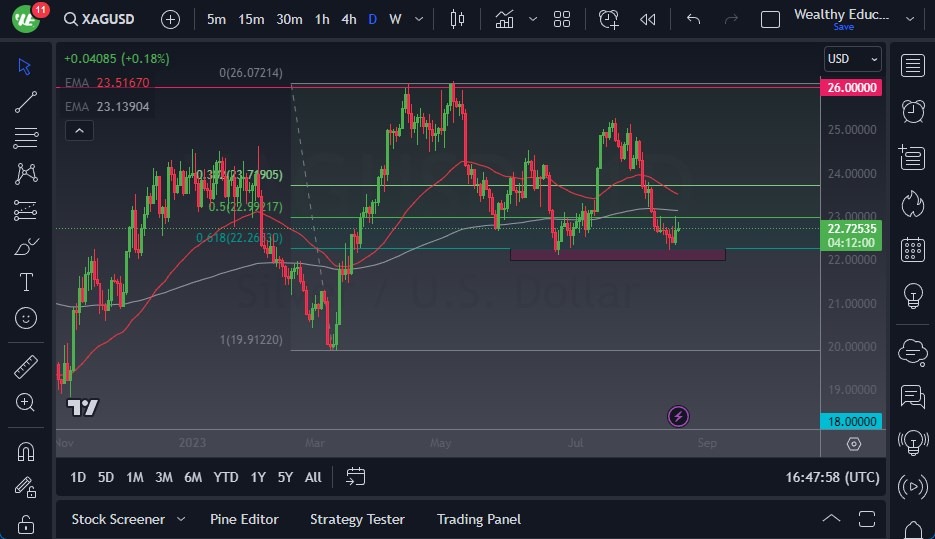Toggle fullscreen mode square icon
Screen dimensions: 935x539
[770, 19]
